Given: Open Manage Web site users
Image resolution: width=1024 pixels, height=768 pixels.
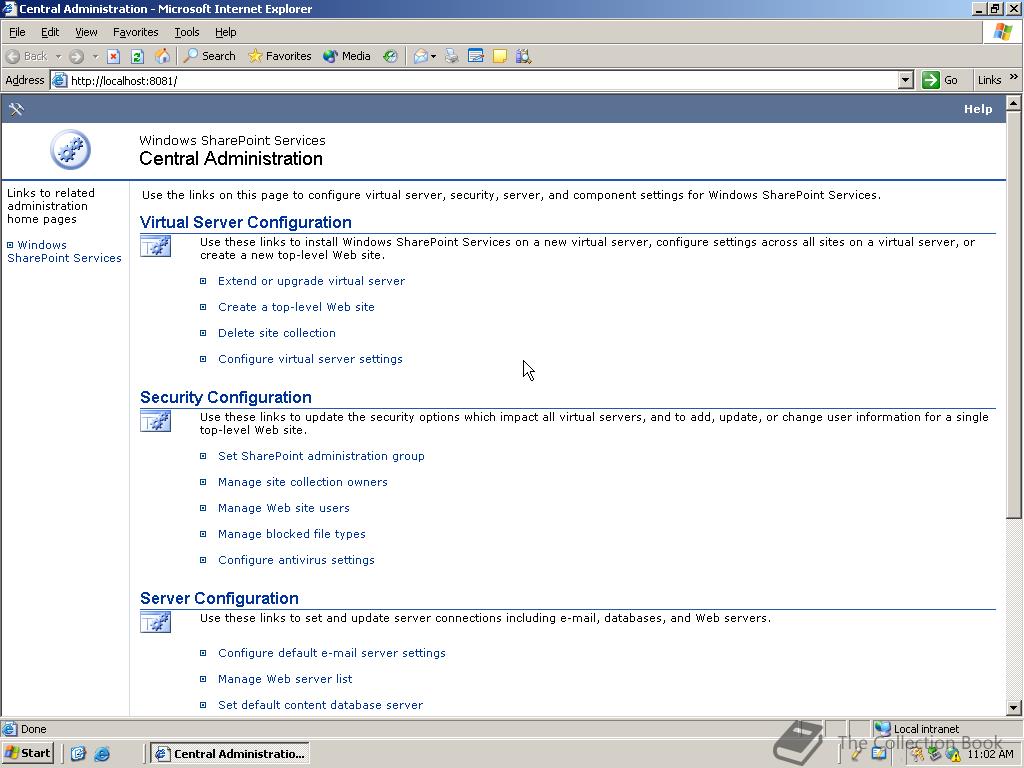Looking at the screenshot, I should point(283,508).
